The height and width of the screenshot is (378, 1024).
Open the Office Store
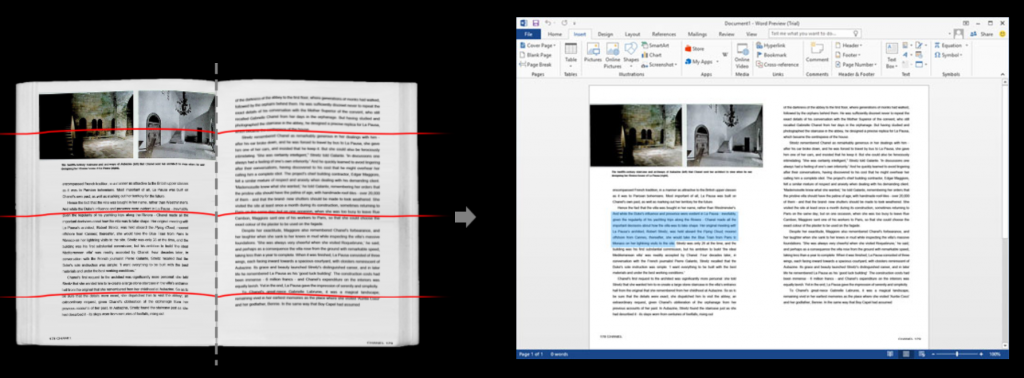click(x=694, y=49)
